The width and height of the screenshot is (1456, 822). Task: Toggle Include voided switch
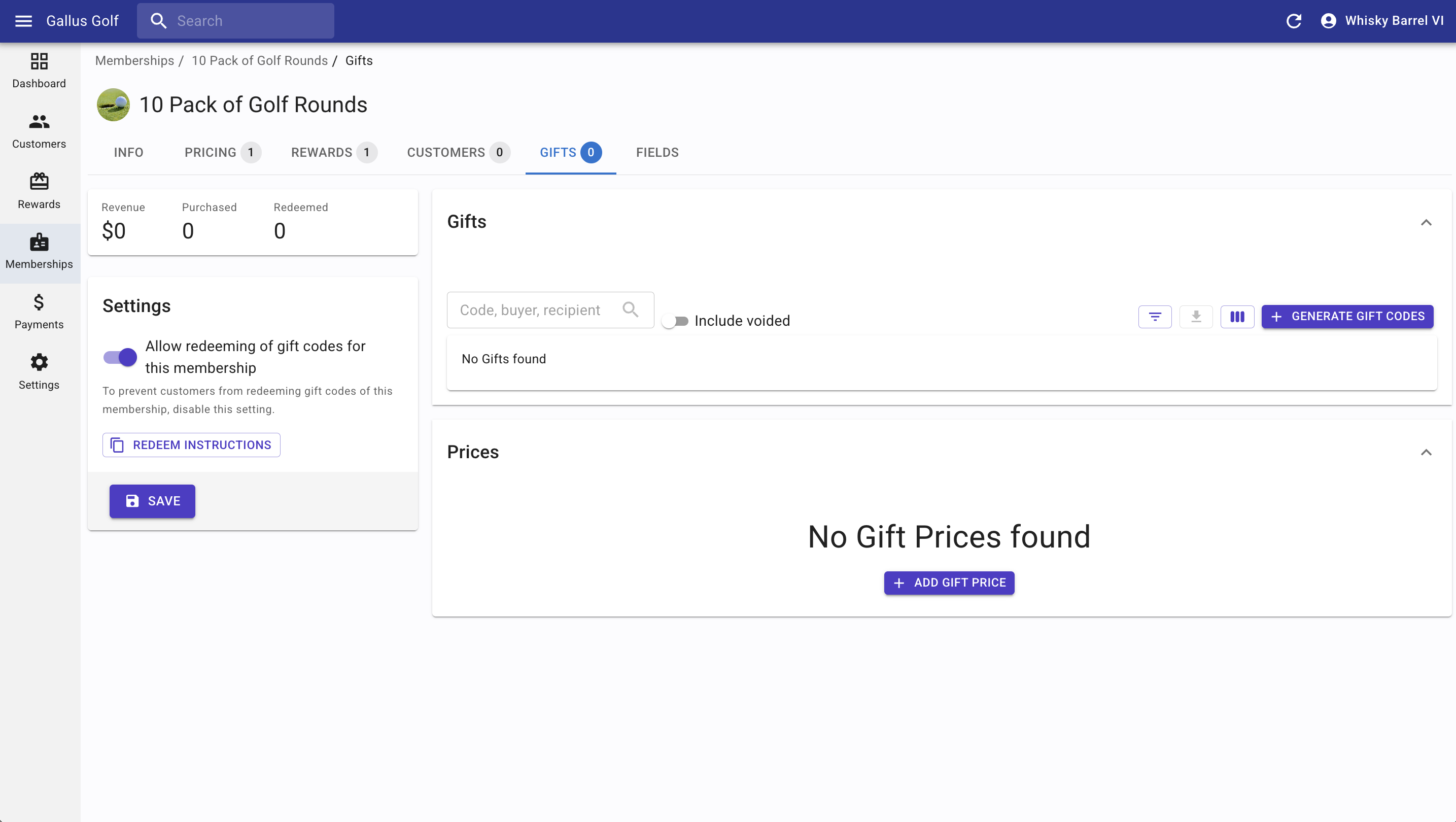coord(675,321)
